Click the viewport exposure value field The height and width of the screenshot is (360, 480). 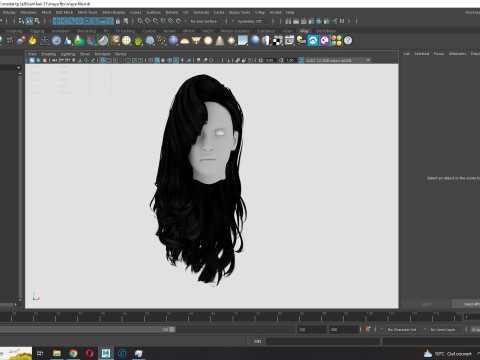pos(270,60)
